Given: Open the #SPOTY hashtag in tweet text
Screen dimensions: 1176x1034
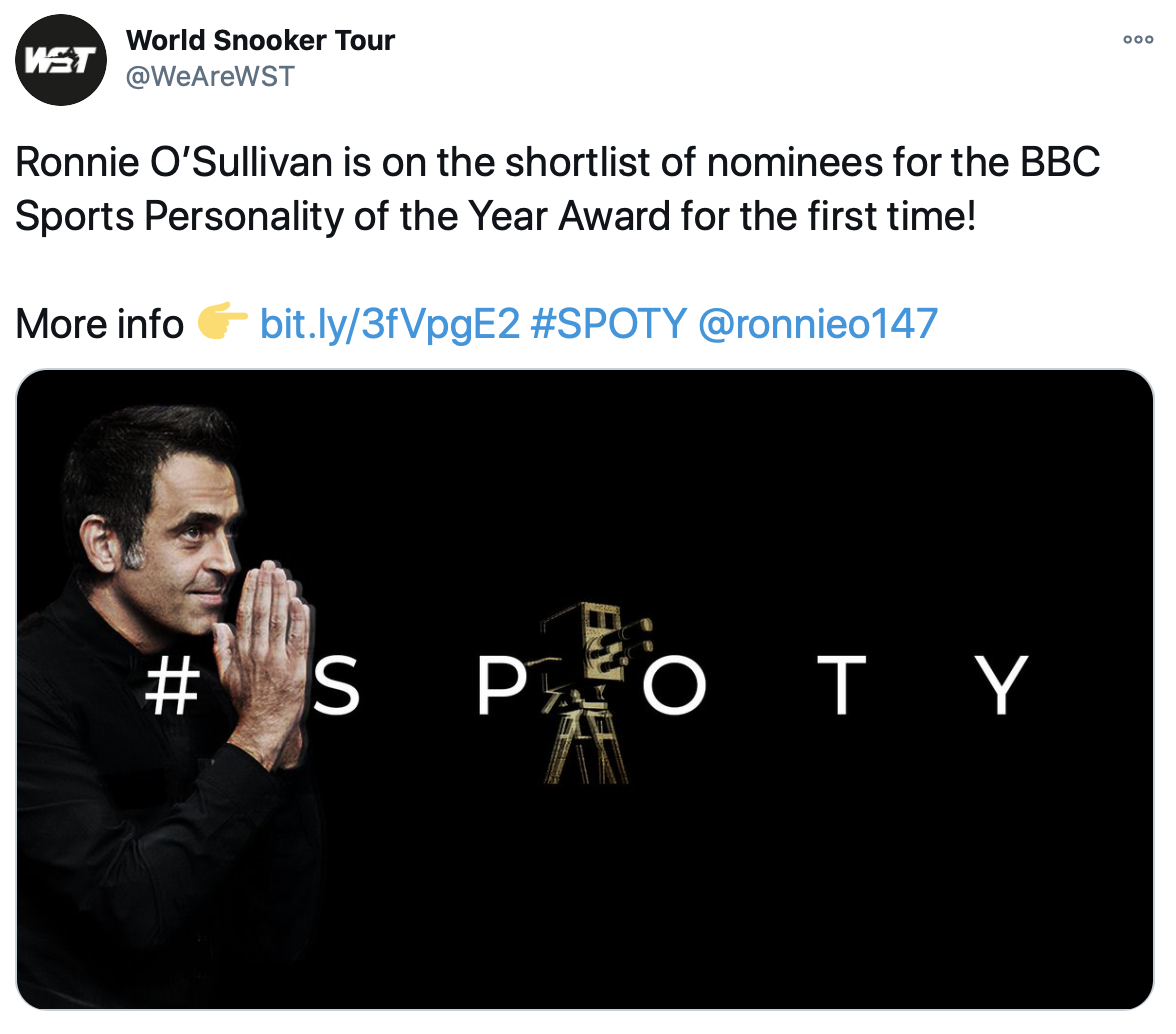Looking at the screenshot, I should (x=608, y=323).
